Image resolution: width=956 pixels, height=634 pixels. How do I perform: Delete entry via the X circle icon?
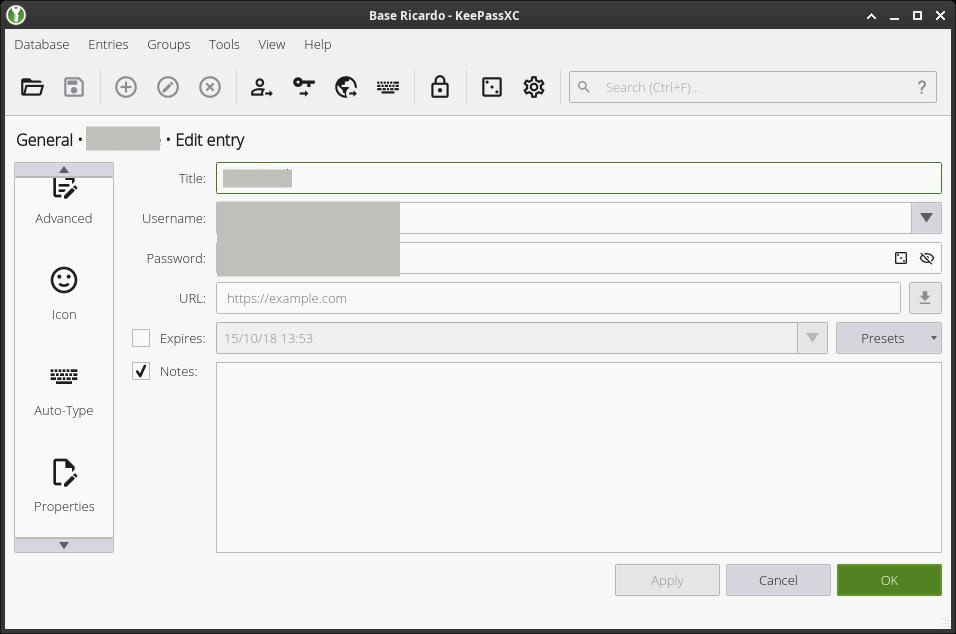(210, 87)
